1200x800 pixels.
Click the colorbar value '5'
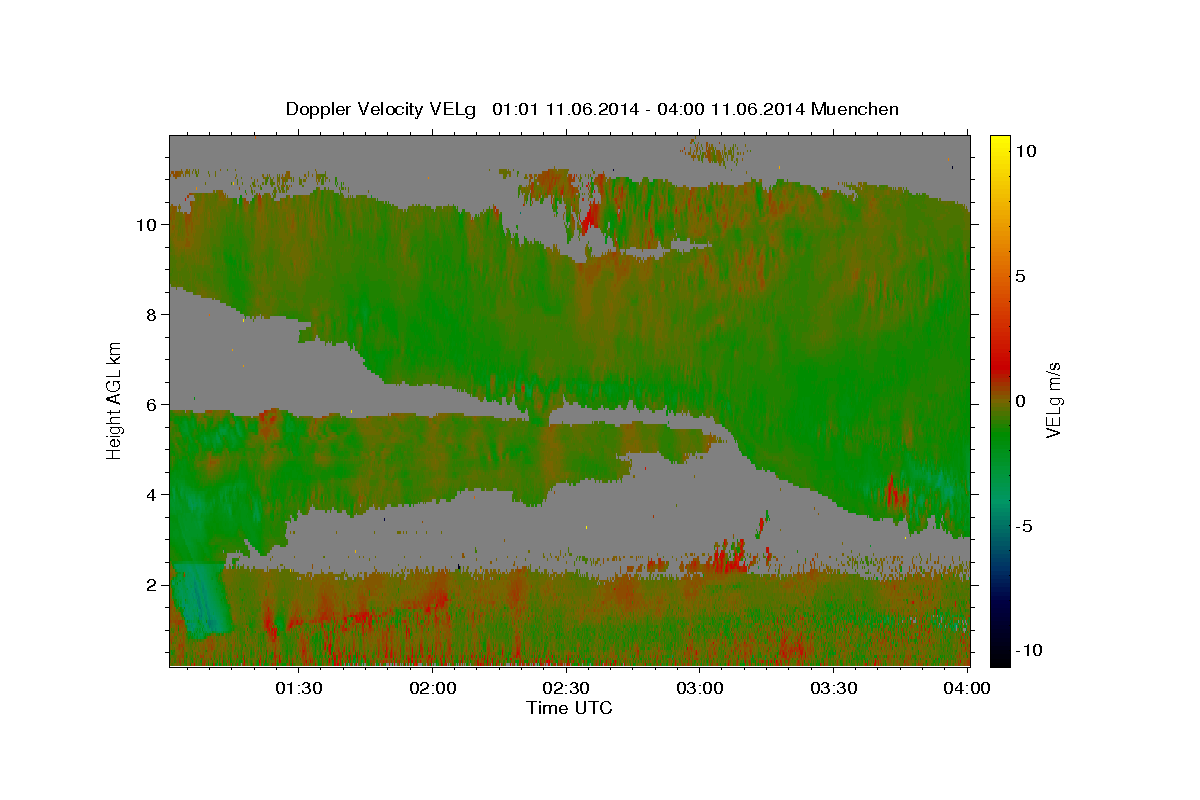click(1021, 276)
